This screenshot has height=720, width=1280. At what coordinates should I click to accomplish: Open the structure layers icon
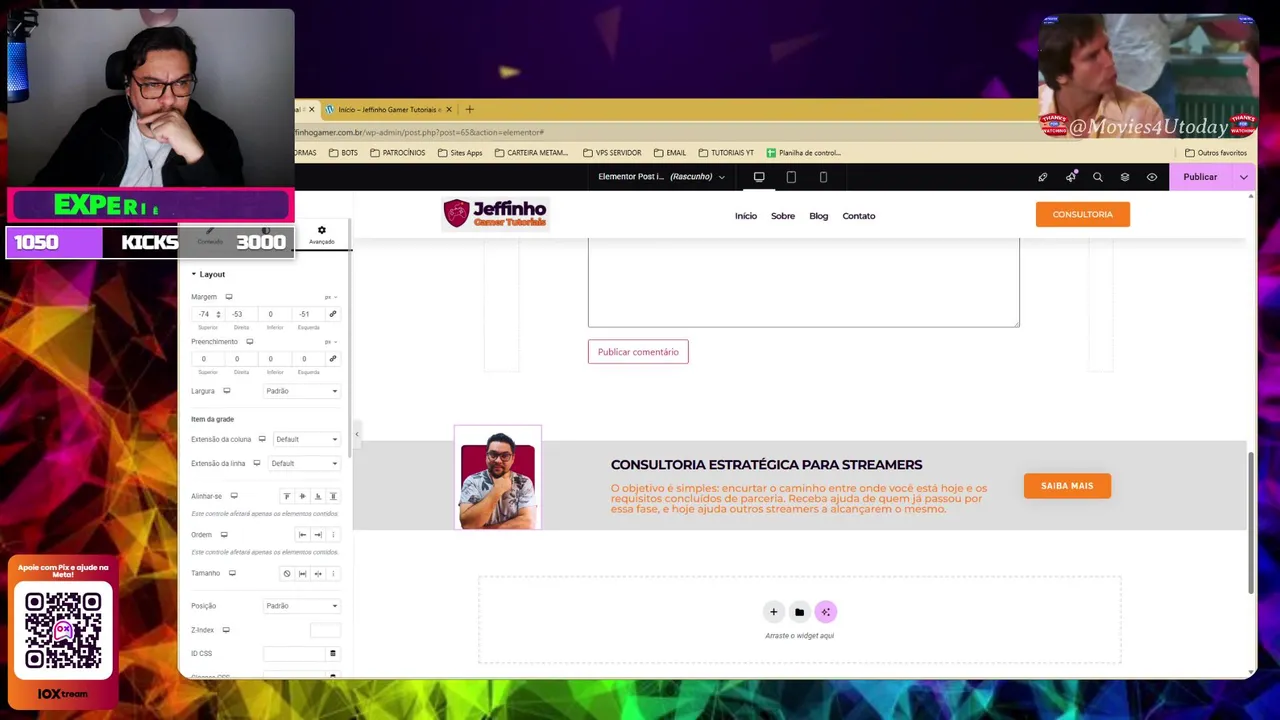pos(1124,177)
